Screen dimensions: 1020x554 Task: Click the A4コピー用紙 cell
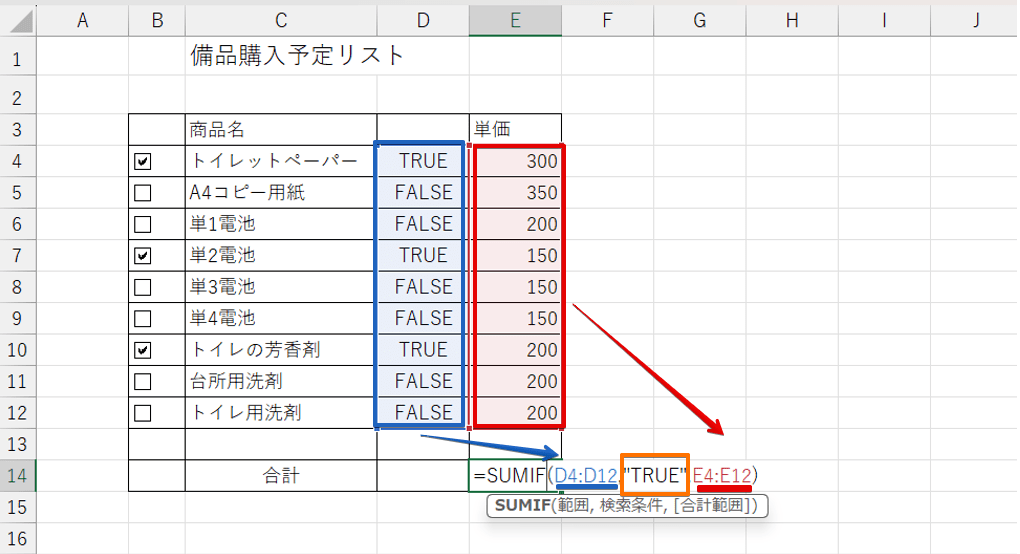point(281,193)
